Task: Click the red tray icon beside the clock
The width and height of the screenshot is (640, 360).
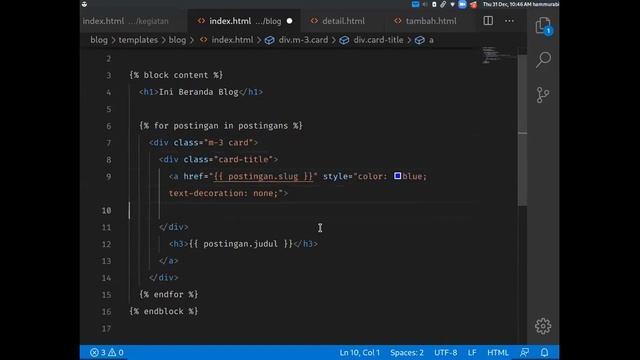Action: 473,4
